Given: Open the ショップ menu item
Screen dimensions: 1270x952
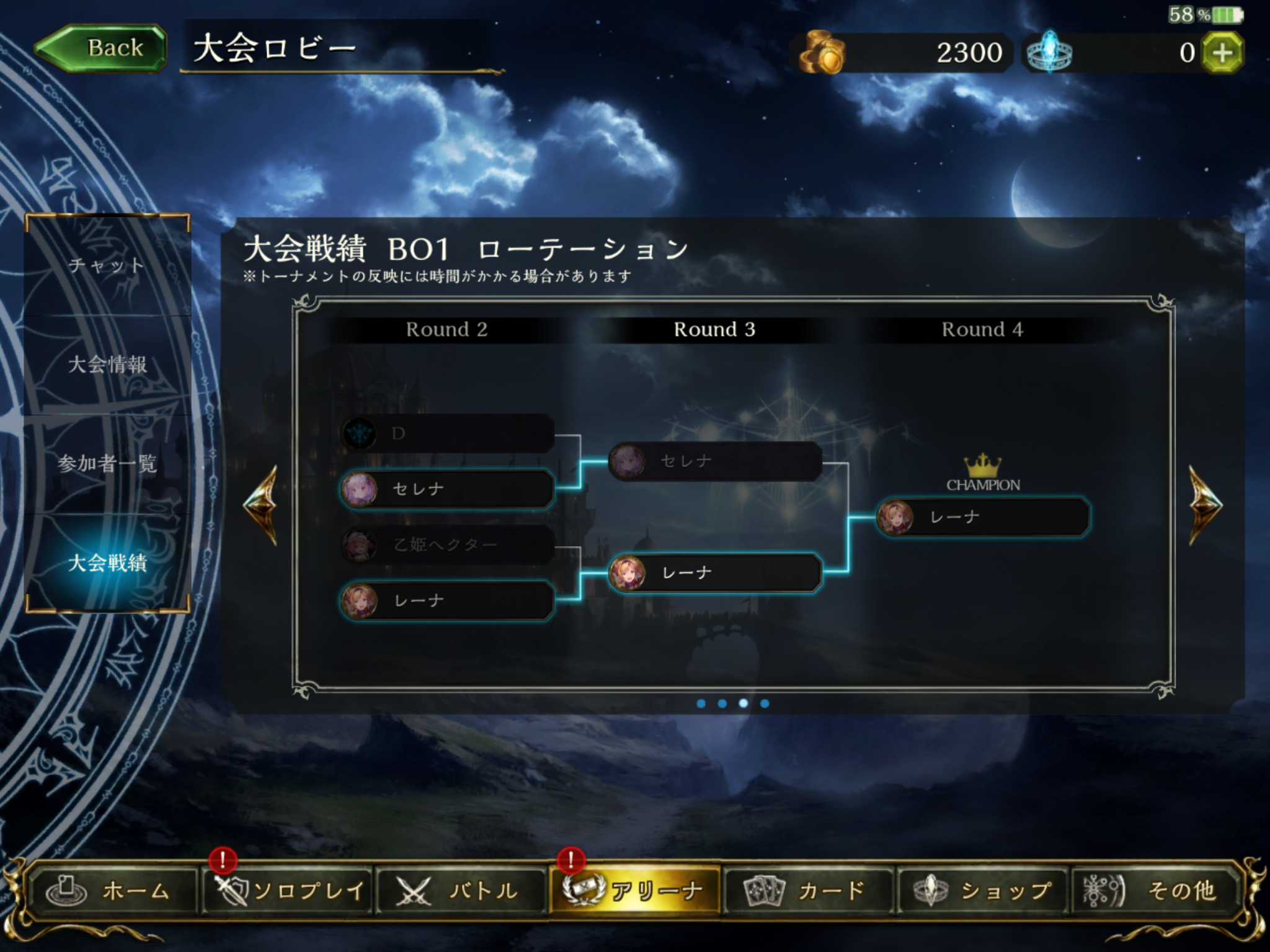Looking at the screenshot, I should pyautogui.click(x=983, y=891).
